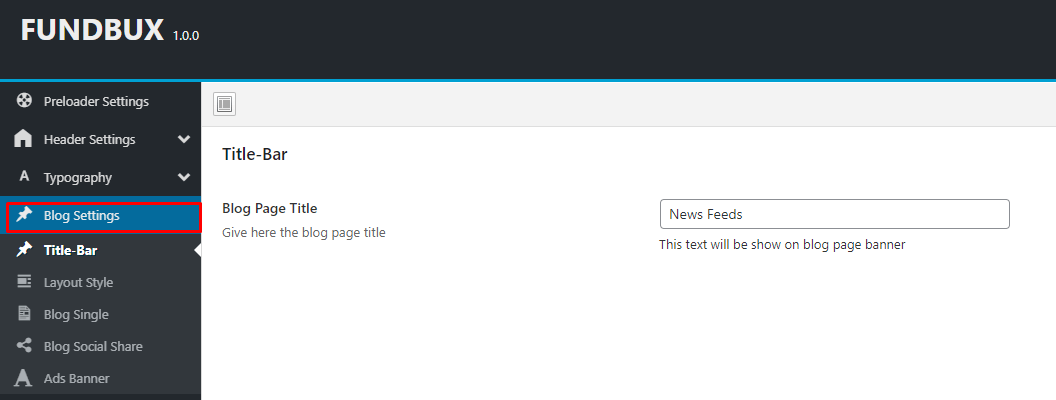Click the Header Settings home icon

[x=23, y=139]
